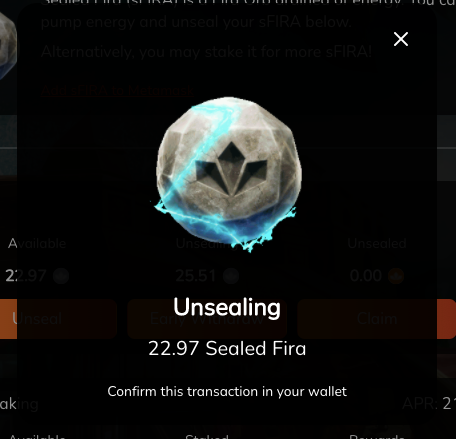Click the 25.51 unsealing balance value
The width and height of the screenshot is (456, 439).
coord(196,276)
